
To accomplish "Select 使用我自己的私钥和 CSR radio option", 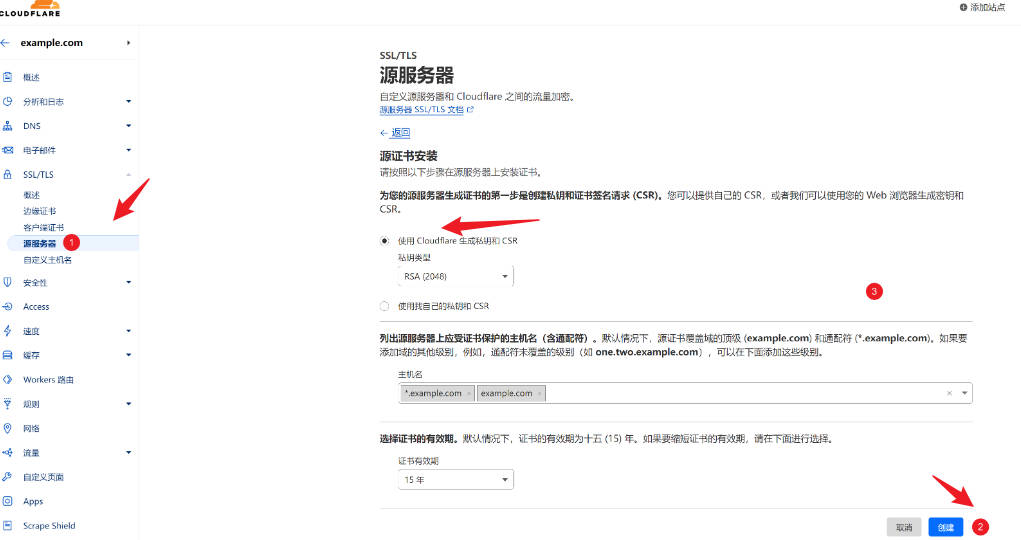I will click(x=384, y=306).
